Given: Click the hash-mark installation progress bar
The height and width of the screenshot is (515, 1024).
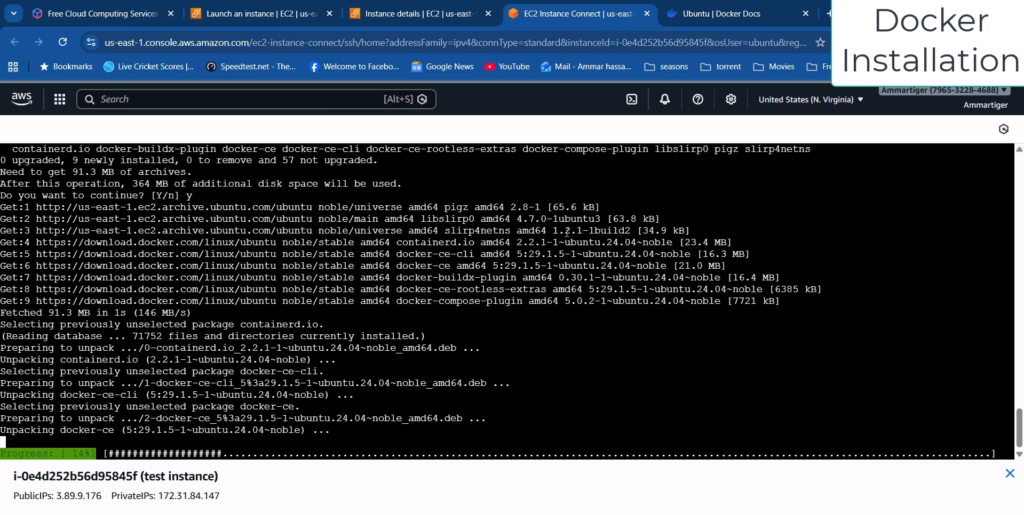Looking at the screenshot, I should pos(549,454).
